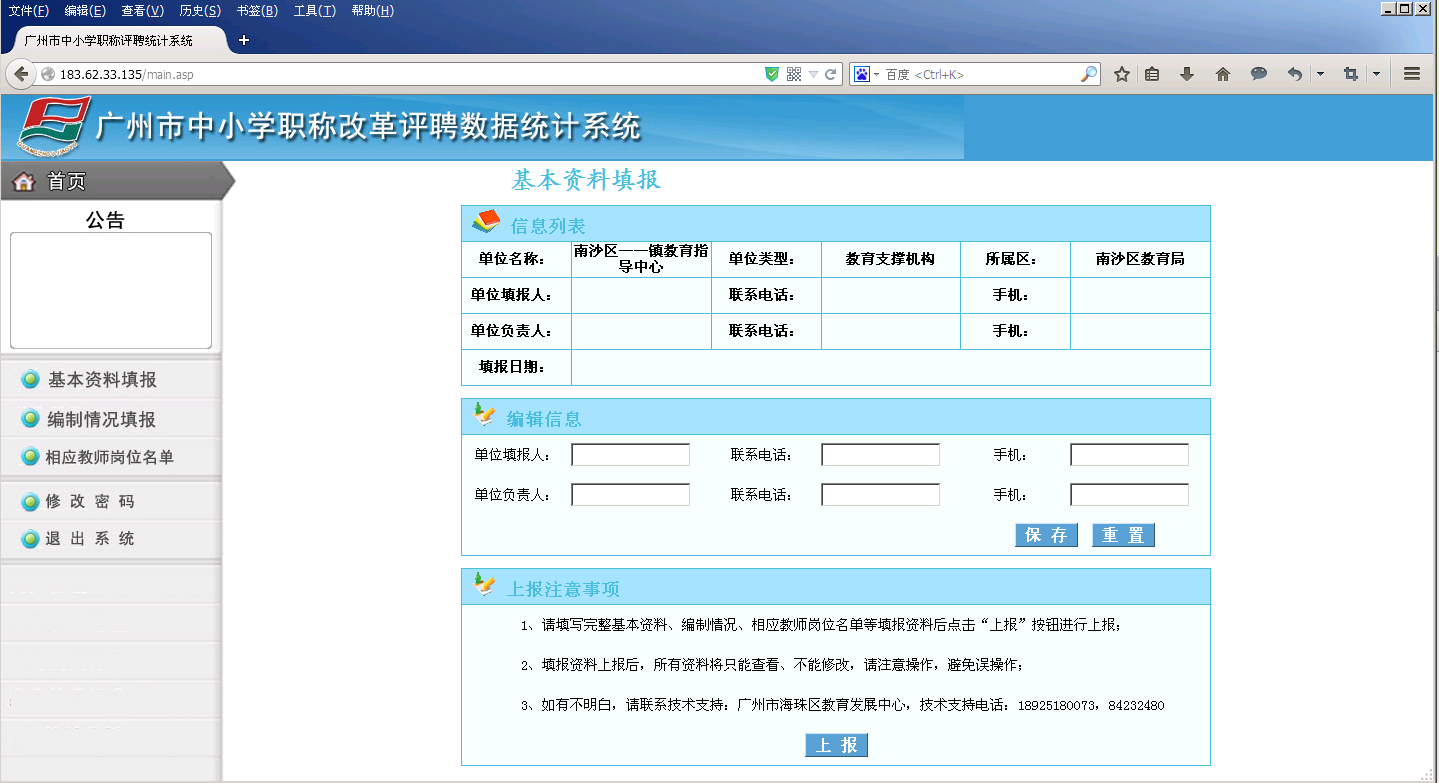1439x783 pixels.
Task: Open the 历史(S) menu
Action: 200,11
